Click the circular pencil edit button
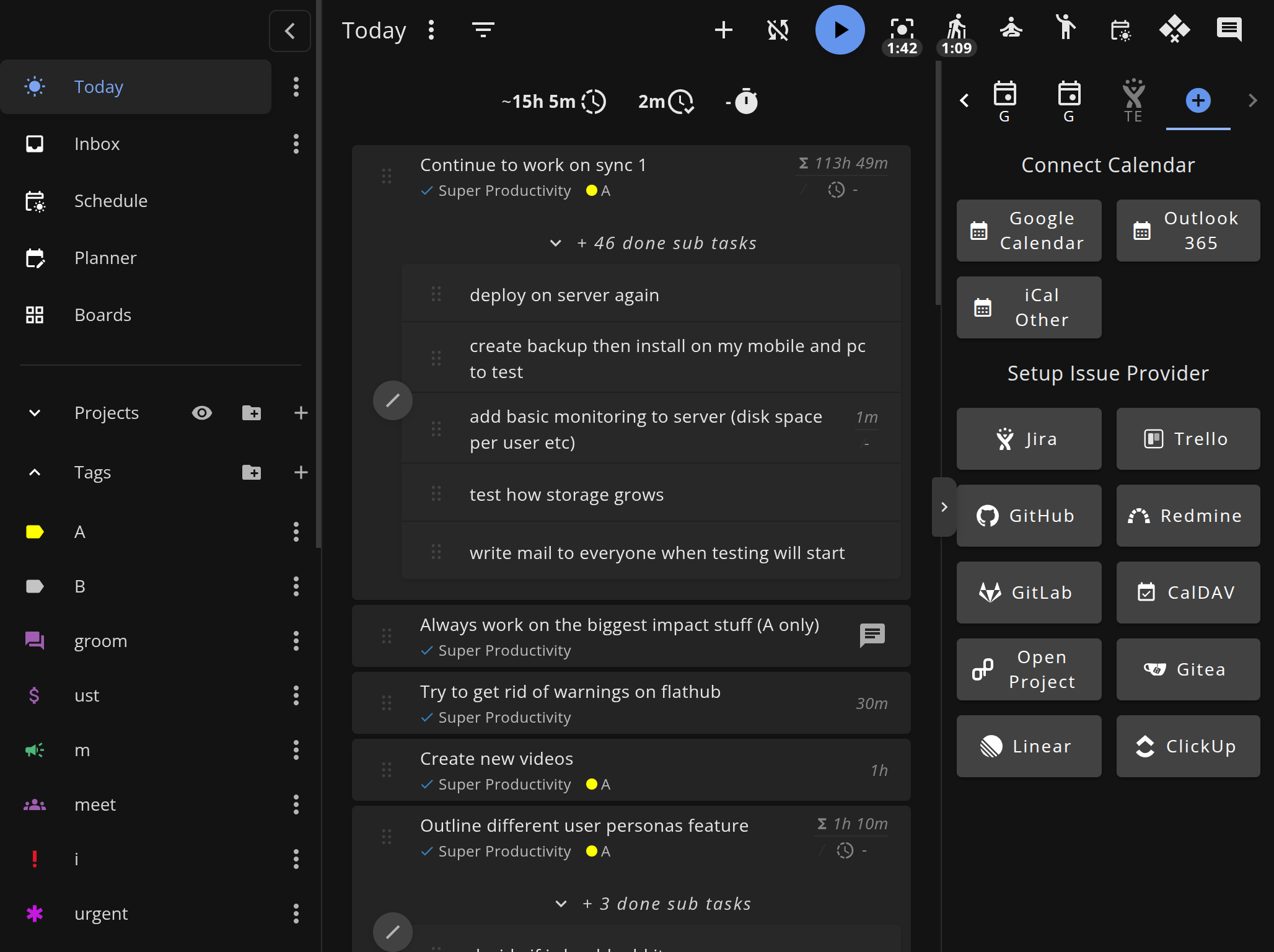 coord(392,400)
